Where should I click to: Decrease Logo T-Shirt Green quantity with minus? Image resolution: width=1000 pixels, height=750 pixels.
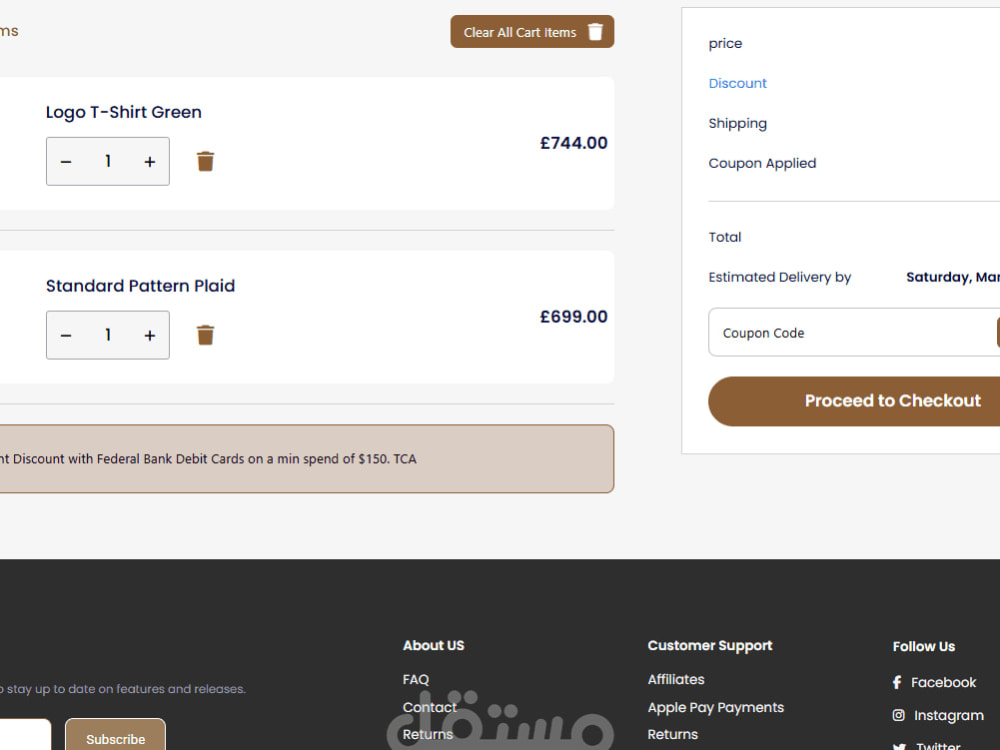pyautogui.click(x=66, y=162)
